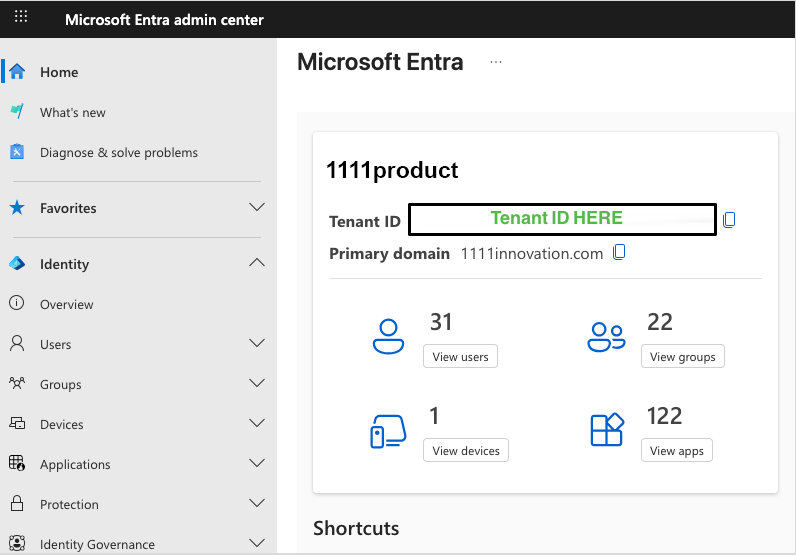Copy the Tenant ID with copy icon
The height and width of the screenshot is (555, 796).
(729, 219)
